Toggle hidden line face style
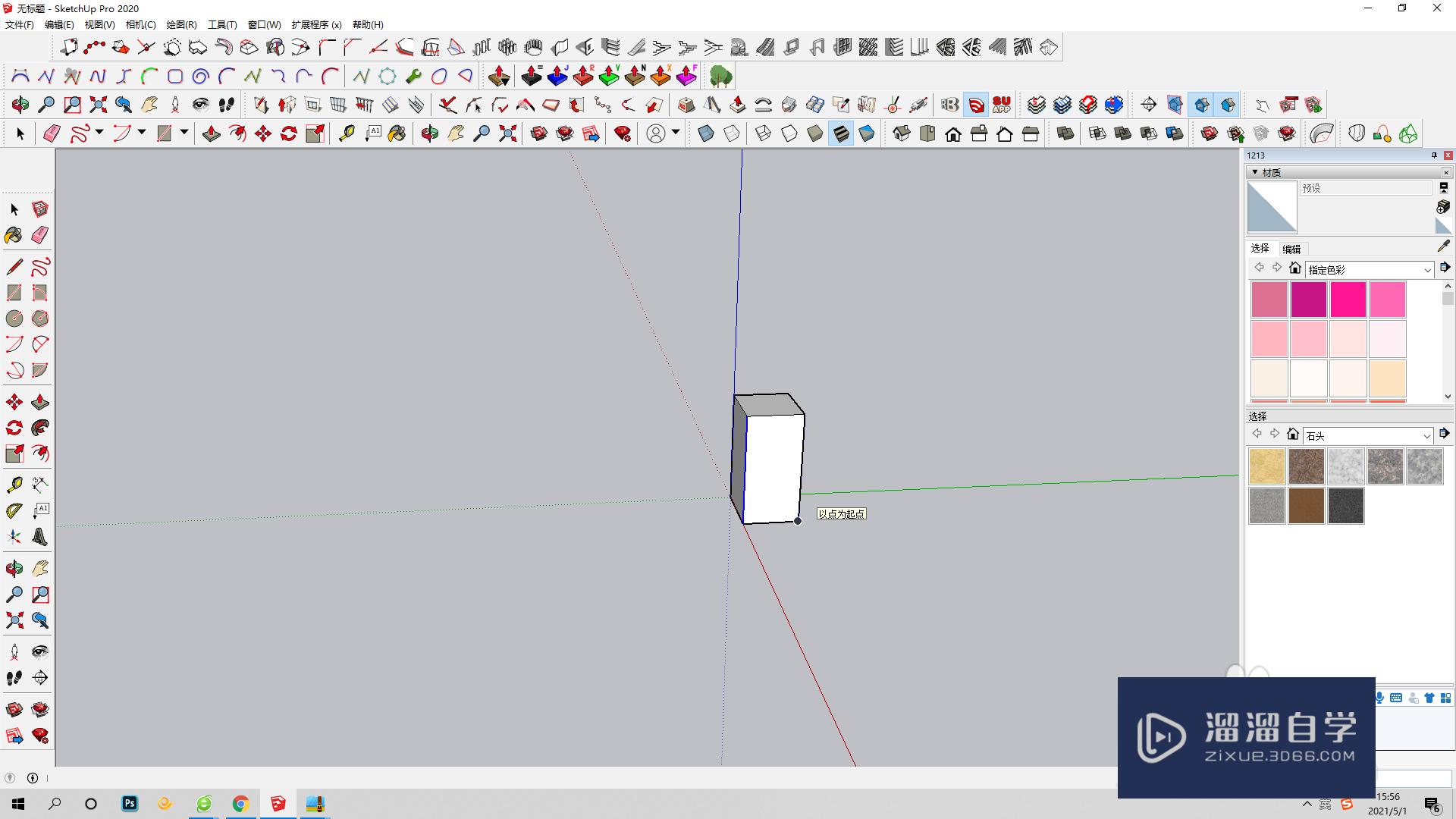This screenshot has width=1456, height=819. tap(789, 134)
